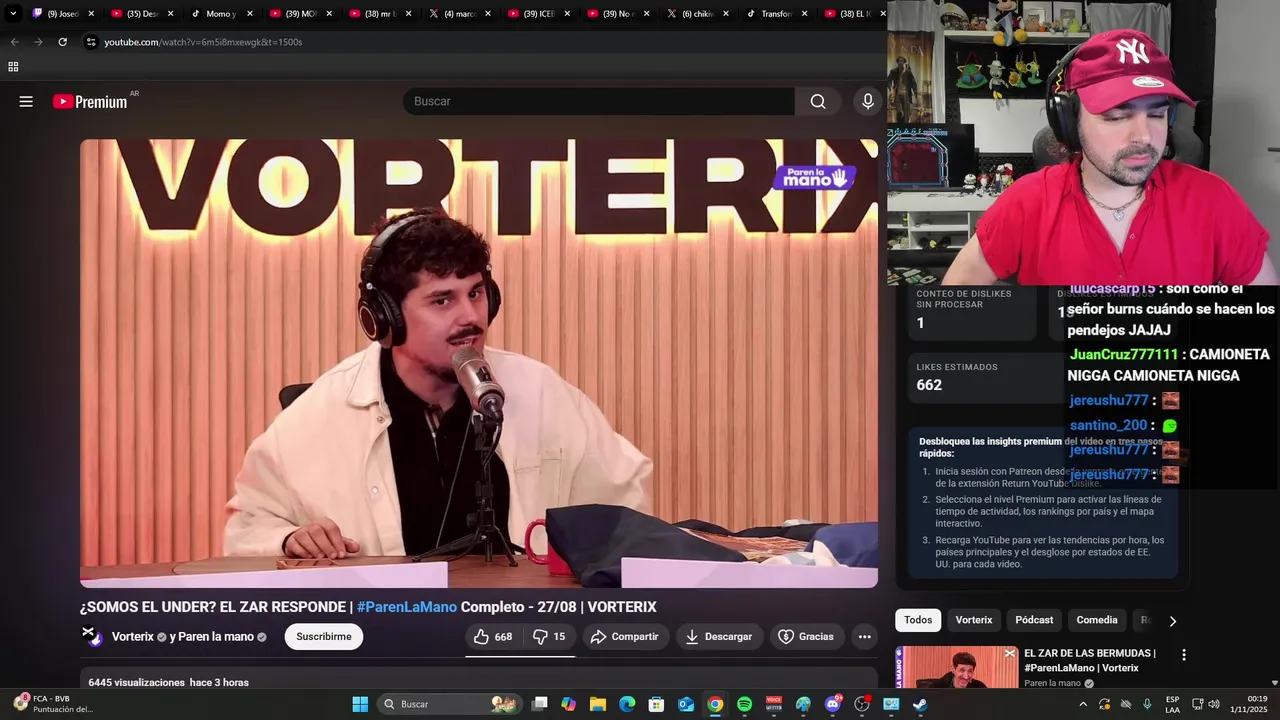Open Steam from the taskbar
The image size is (1280, 720).
[x=920, y=704]
